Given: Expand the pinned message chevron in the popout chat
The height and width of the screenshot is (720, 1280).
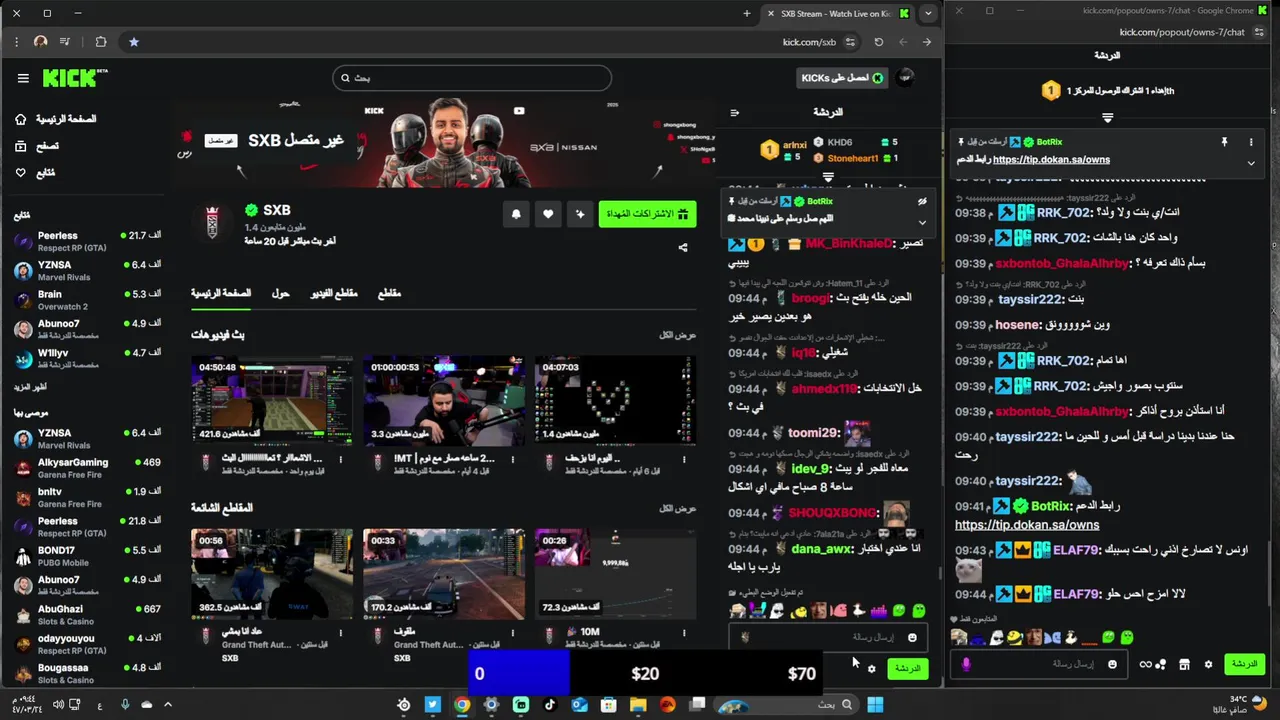Looking at the screenshot, I should (1251, 163).
